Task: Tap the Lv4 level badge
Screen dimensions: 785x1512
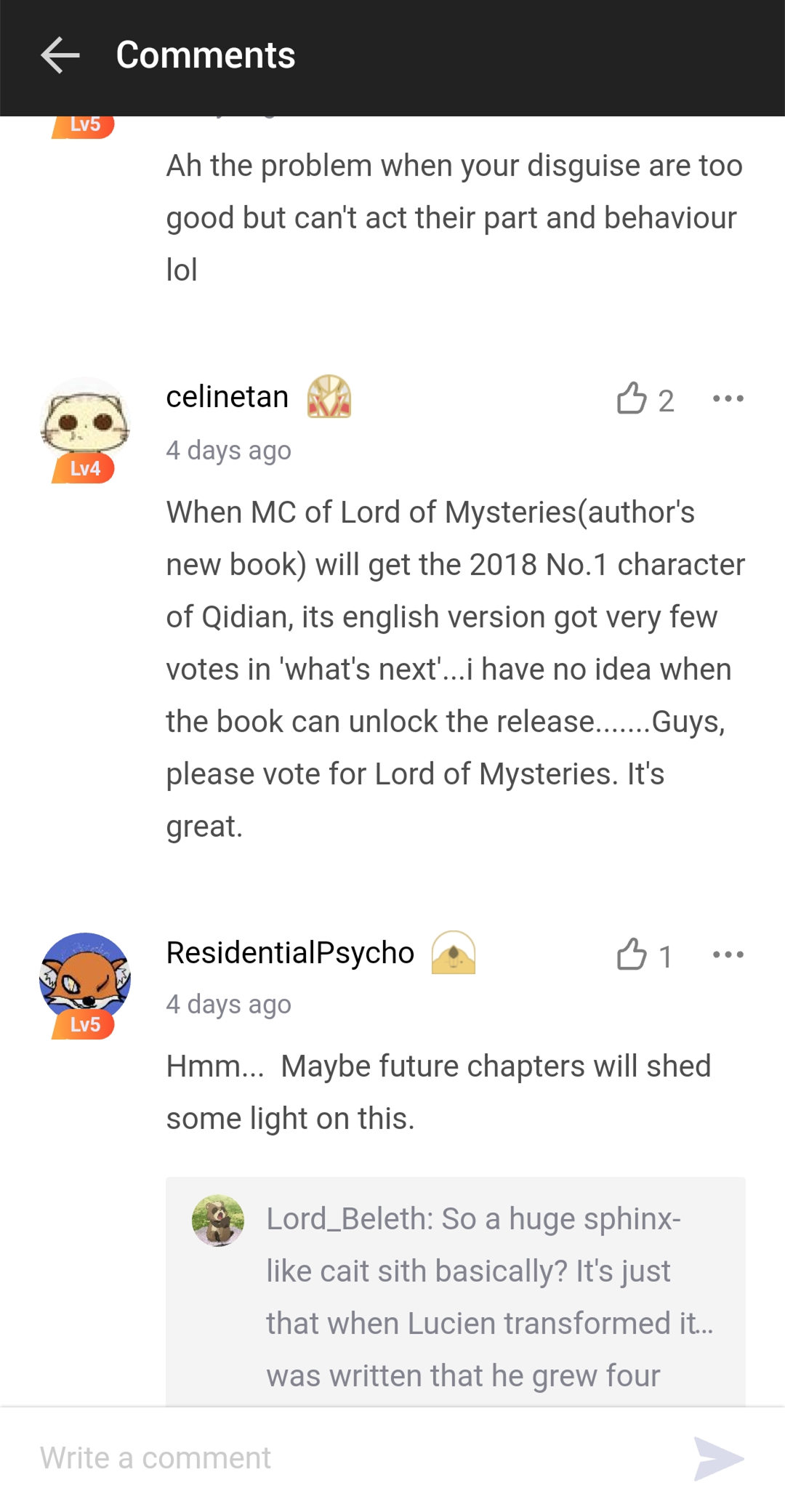Action: pos(84,469)
